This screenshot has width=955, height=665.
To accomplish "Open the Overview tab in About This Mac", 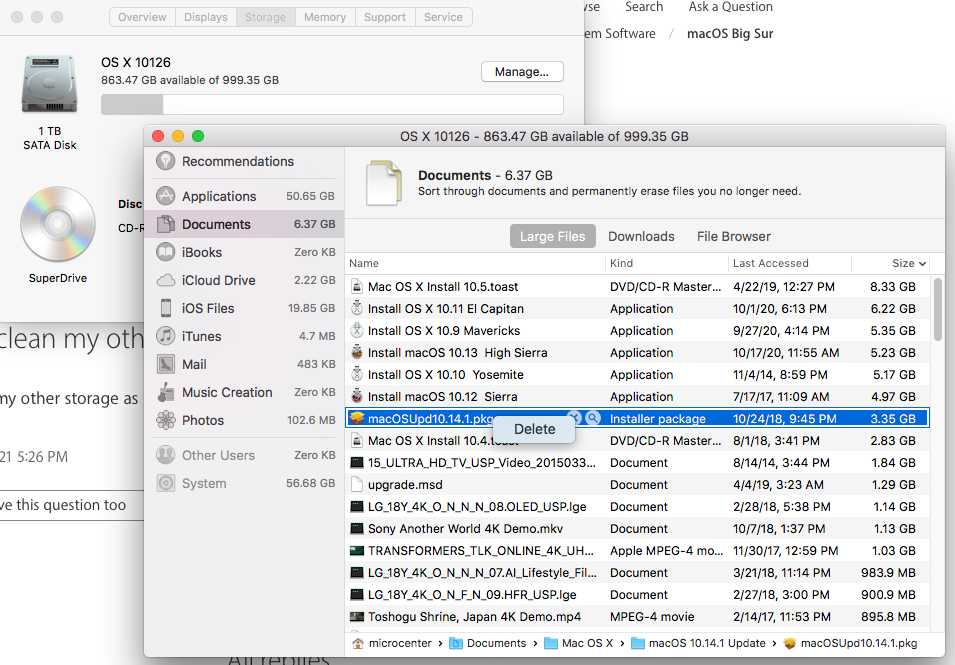I will point(142,17).
